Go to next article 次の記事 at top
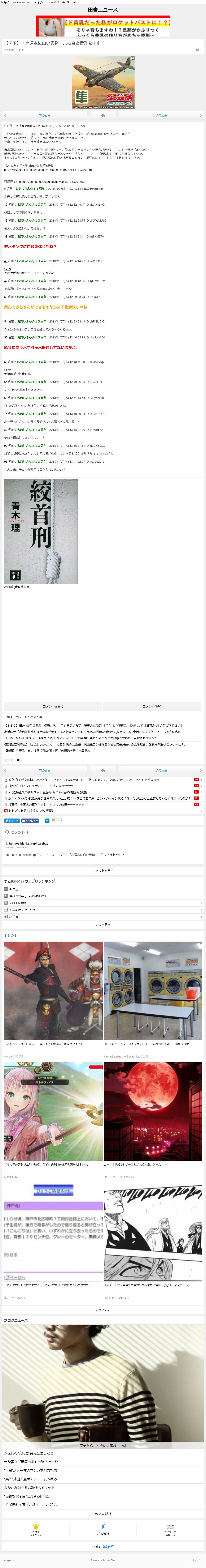Screen dimensions: 206x1568 [161, 115]
